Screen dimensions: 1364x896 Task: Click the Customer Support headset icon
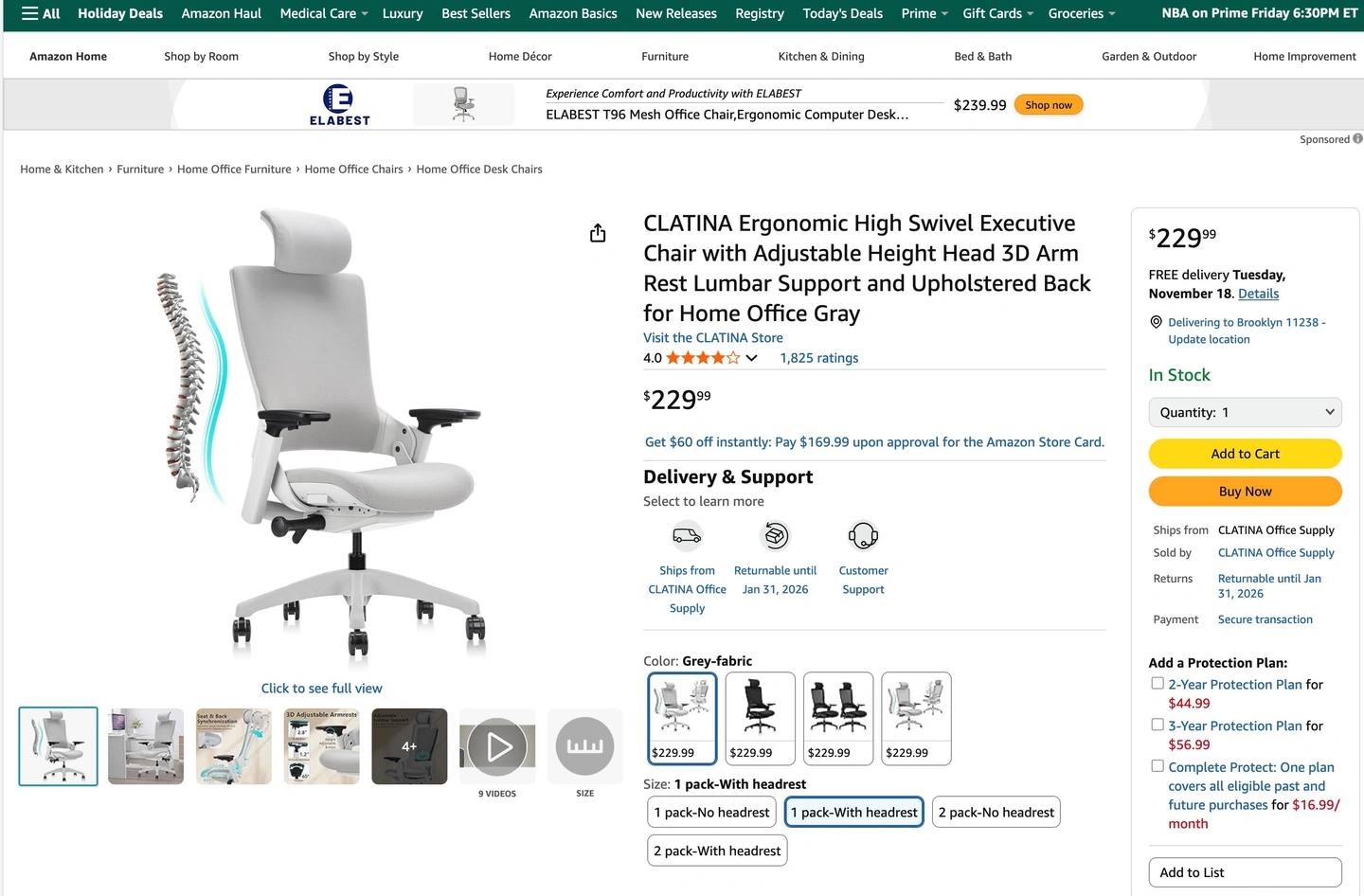coord(863,536)
